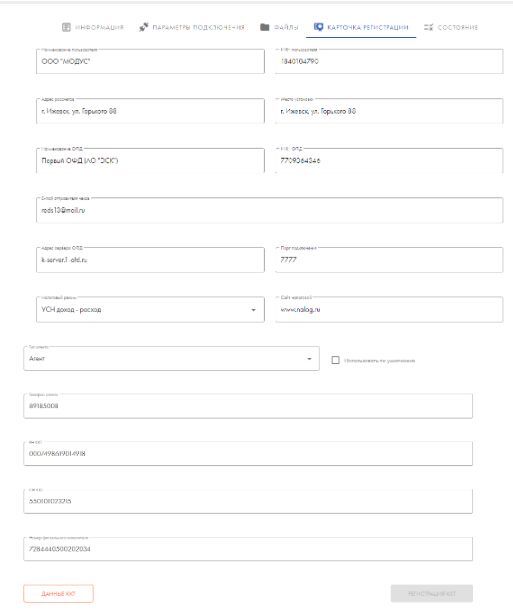The height and width of the screenshot is (610, 513).
Task: Select the port field containing 7777
Action: [x=389, y=259]
